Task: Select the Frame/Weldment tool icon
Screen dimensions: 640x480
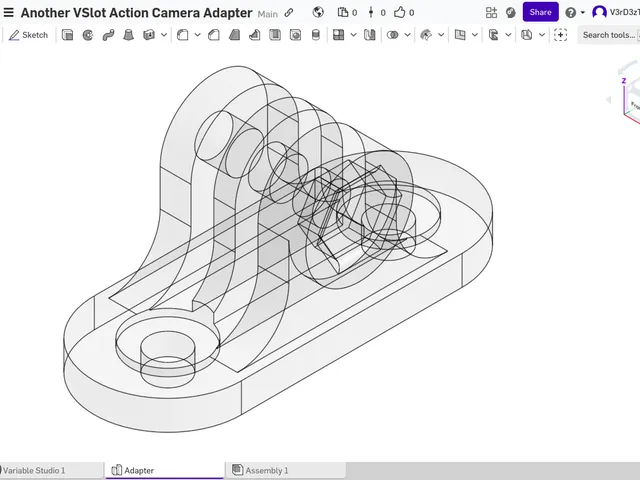Action: coord(527,35)
